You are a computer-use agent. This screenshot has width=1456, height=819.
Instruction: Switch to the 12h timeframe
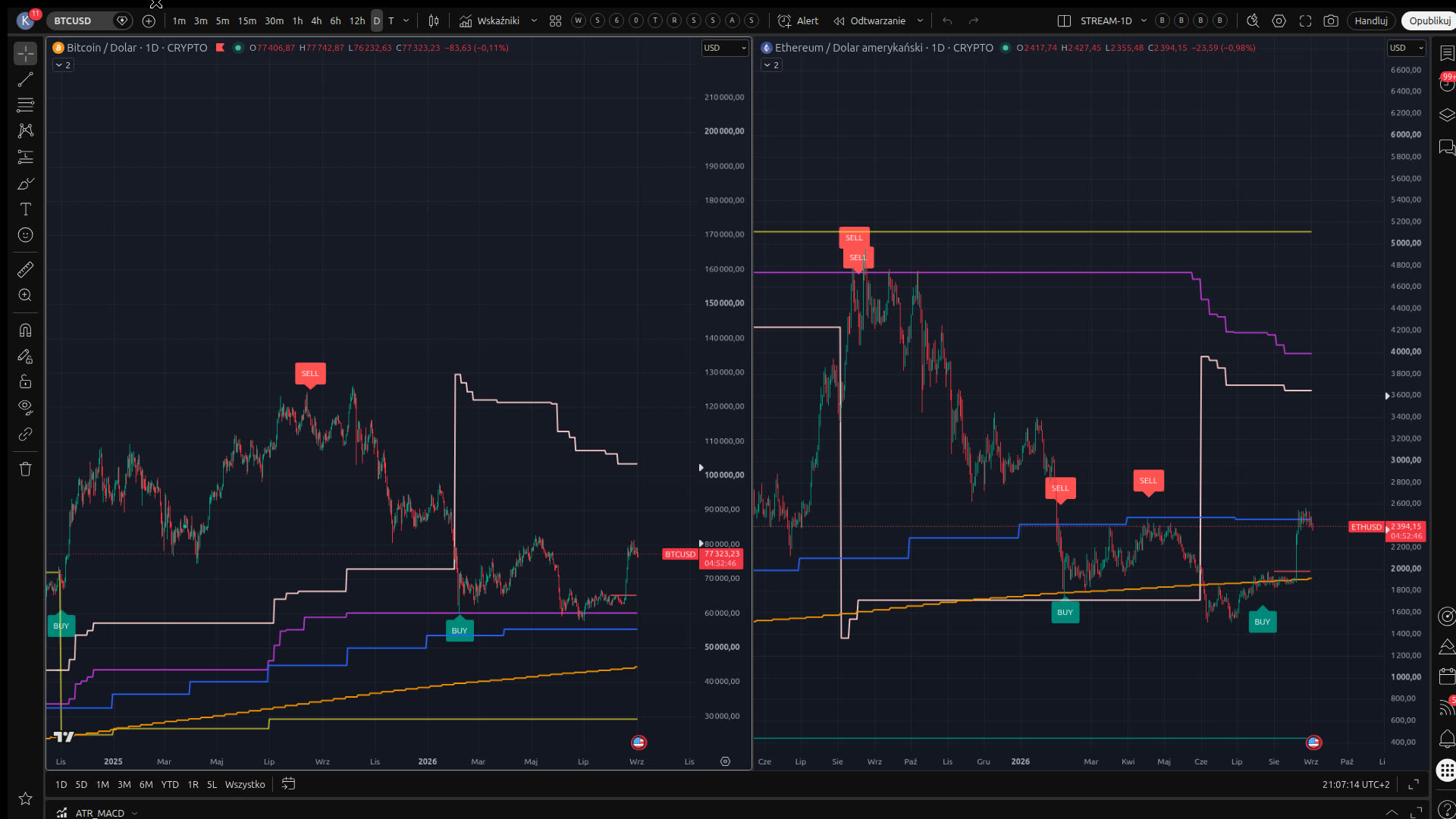pyautogui.click(x=357, y=20)
